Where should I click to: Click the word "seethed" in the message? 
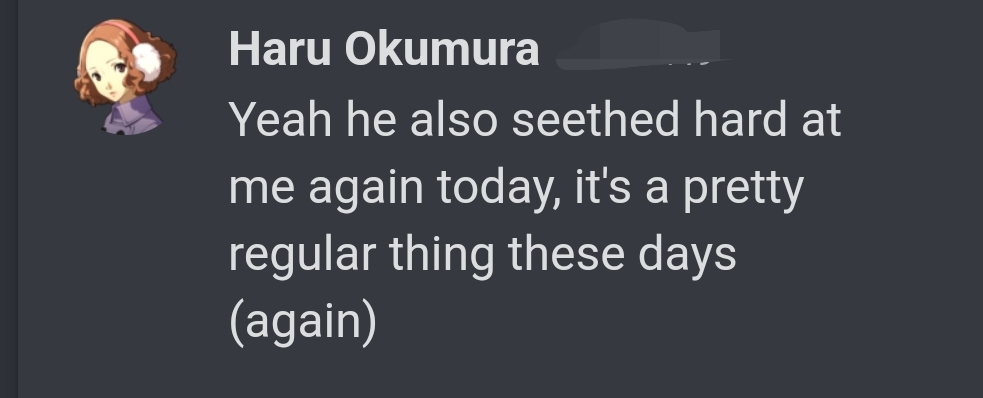pos(596,119)
